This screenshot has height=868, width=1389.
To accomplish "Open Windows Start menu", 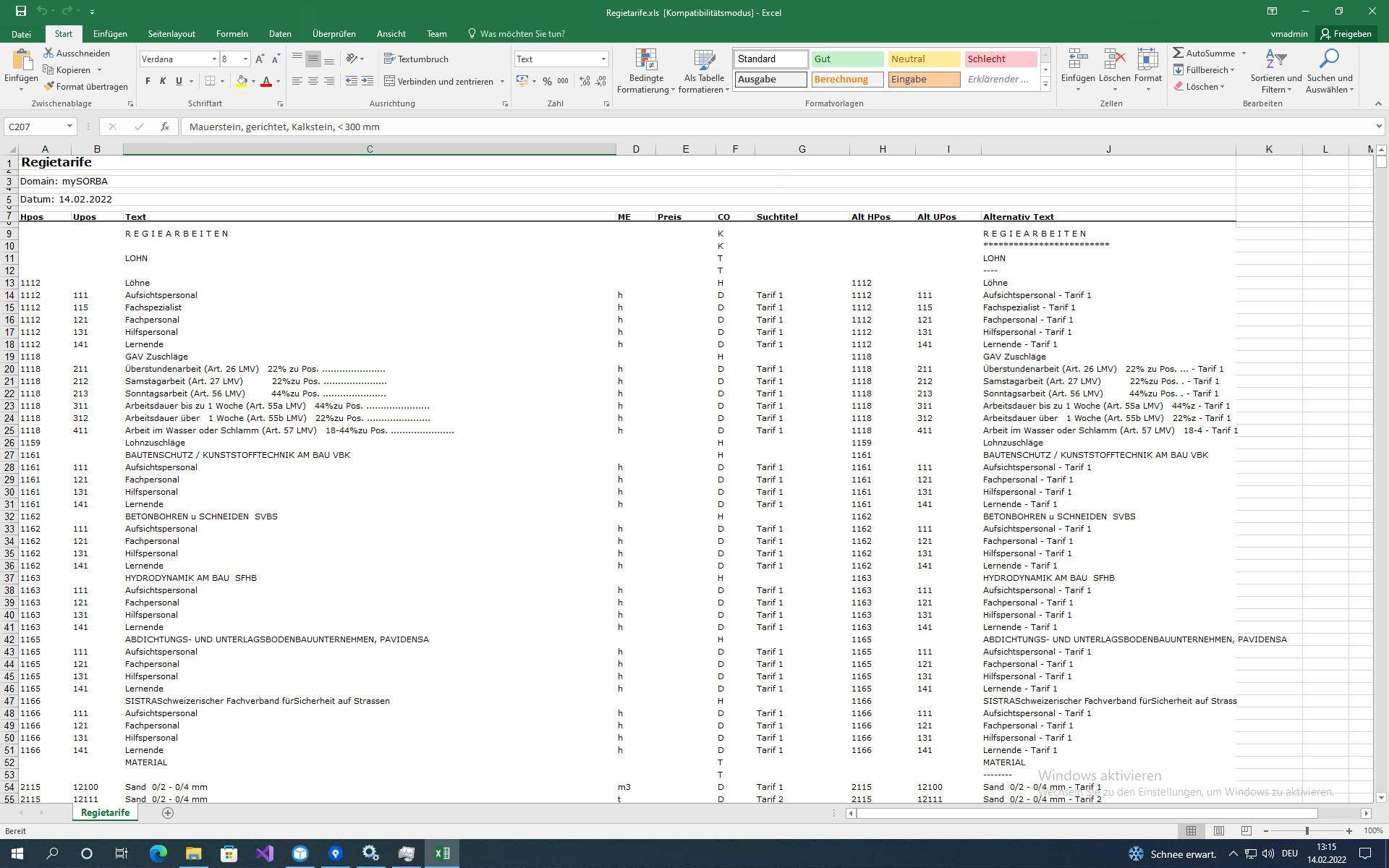I will 17,854.
